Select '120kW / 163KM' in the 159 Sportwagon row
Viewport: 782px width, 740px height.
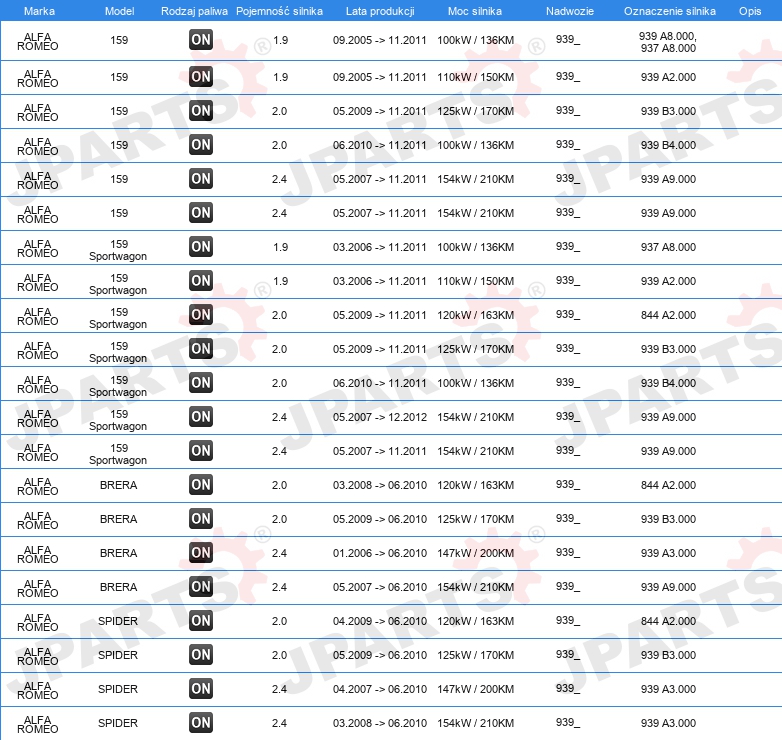(x=475, y=315)
